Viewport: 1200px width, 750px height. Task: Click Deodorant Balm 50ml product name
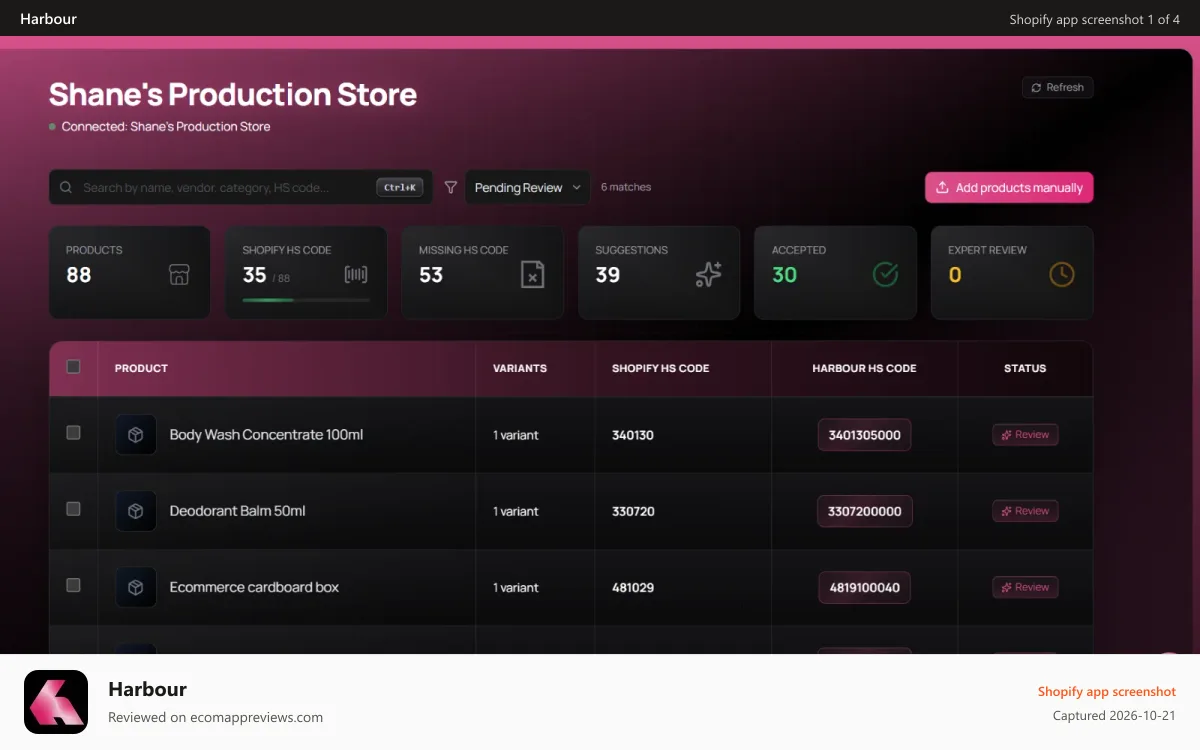pyautogui.click(x=237, y=511)
